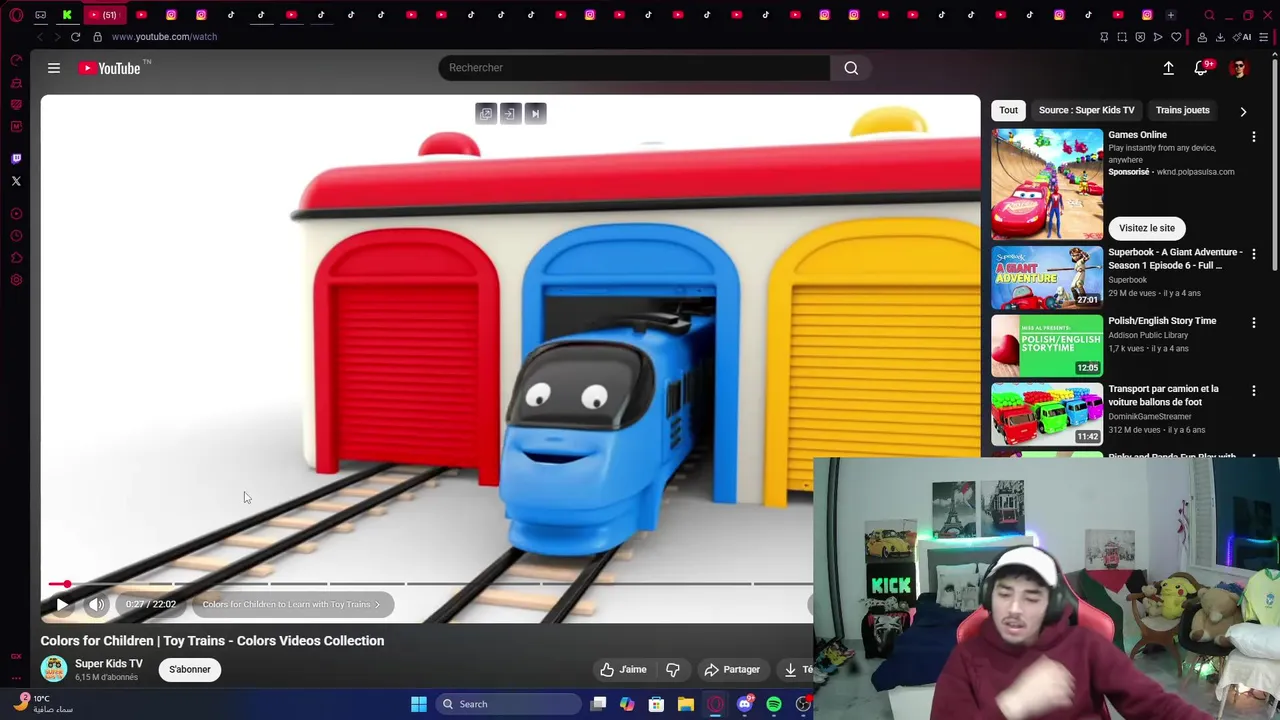The height and width of the screenshot is (720, 1280).
Task: Open Super Kids TV channel avatar
Action: [x=54, y=669]
